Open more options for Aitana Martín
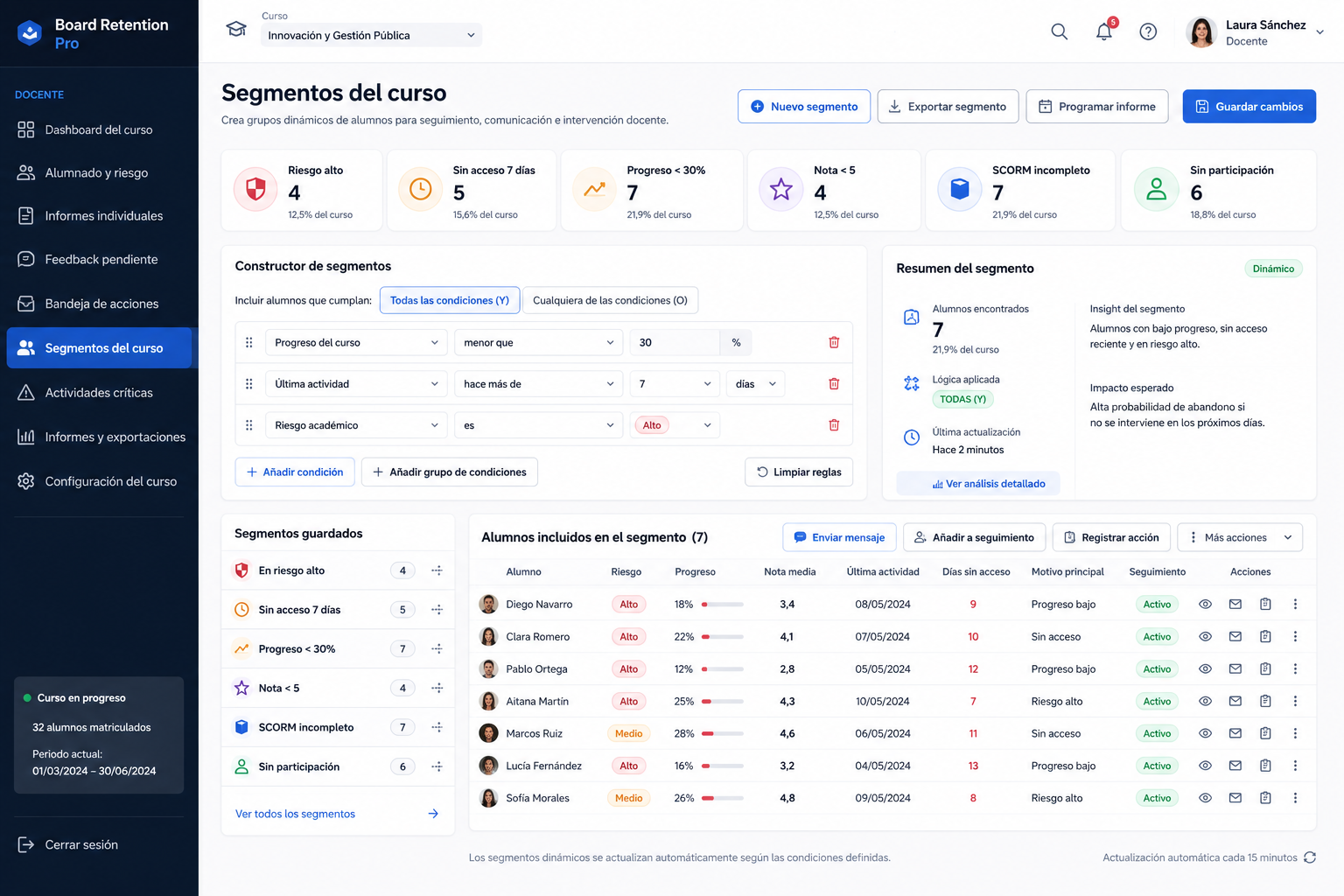The image size is (1344, 896). [1295, 701]
